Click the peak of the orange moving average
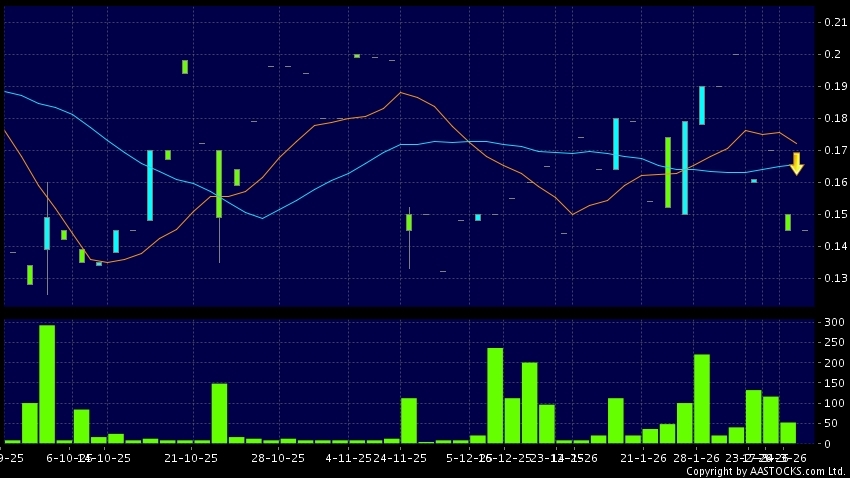 click(x=401, y=92)
